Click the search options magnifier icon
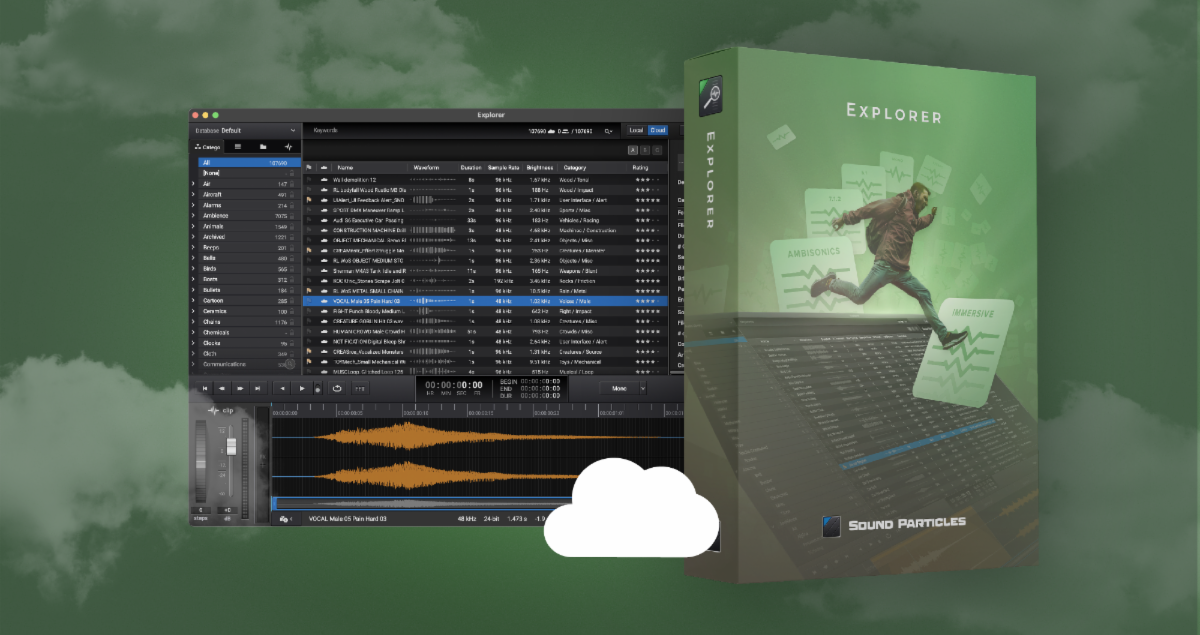1200x635 pixels. tap(608, 130)
